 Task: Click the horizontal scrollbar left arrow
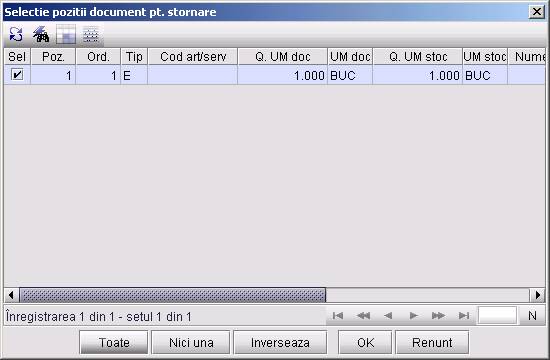click(x=12, y=295)
